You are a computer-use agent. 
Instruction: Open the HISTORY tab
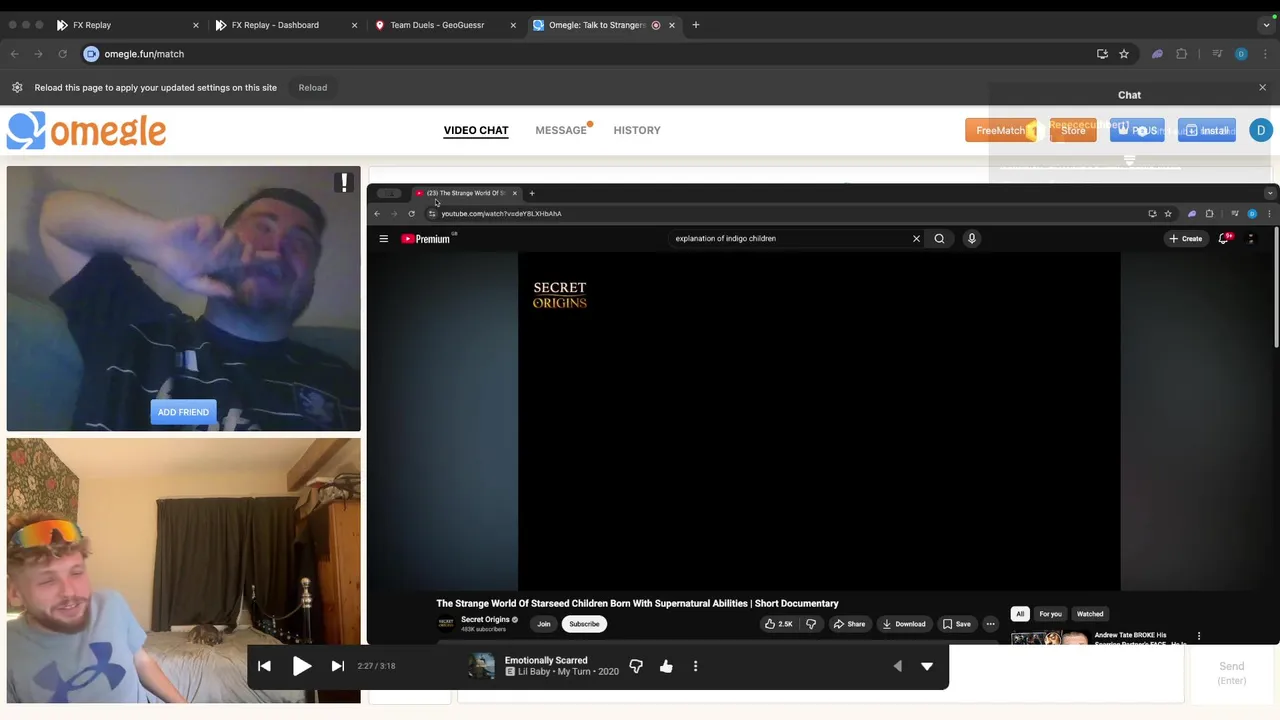point(637,130)
